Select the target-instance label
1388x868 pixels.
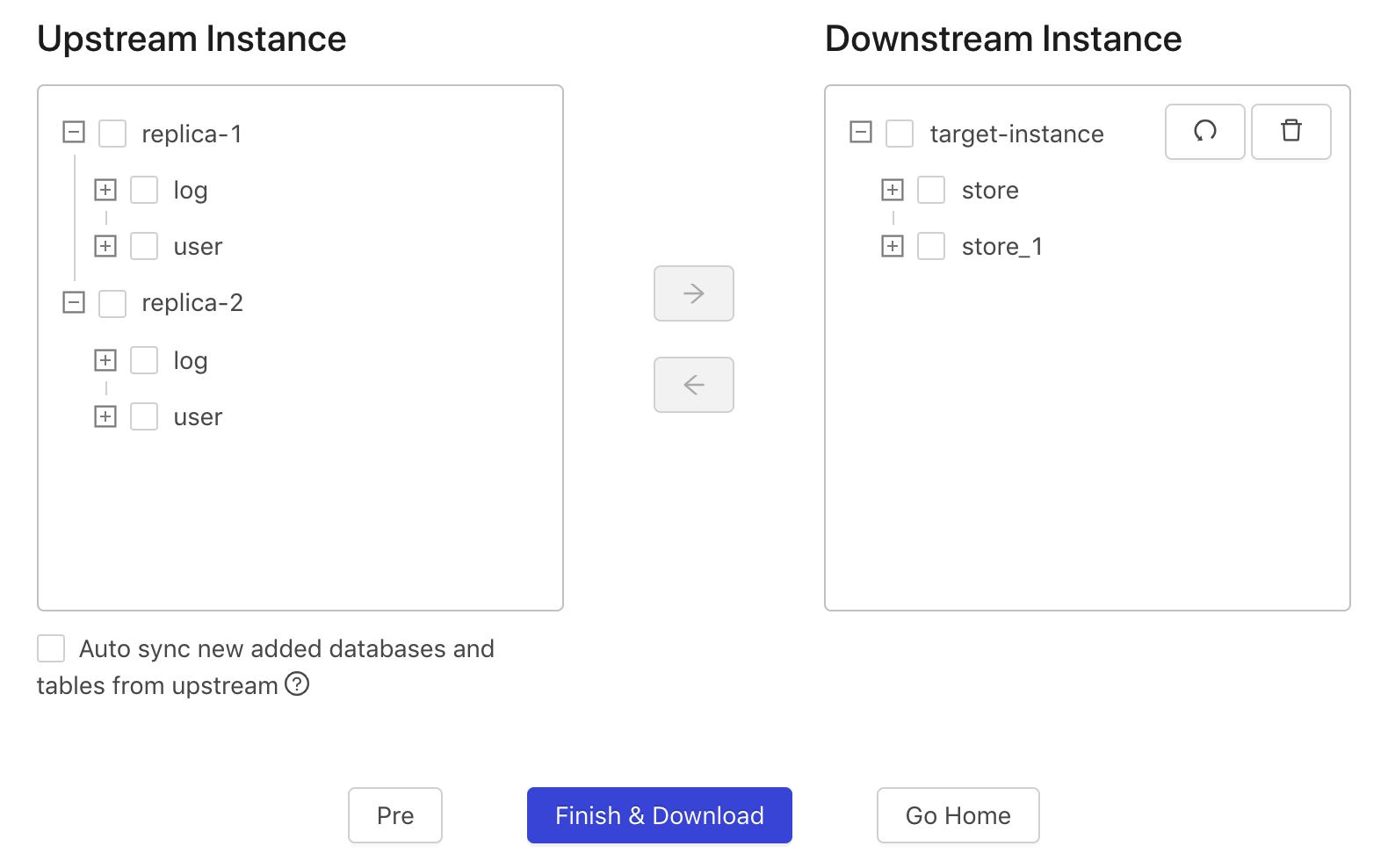(1017, 134)
